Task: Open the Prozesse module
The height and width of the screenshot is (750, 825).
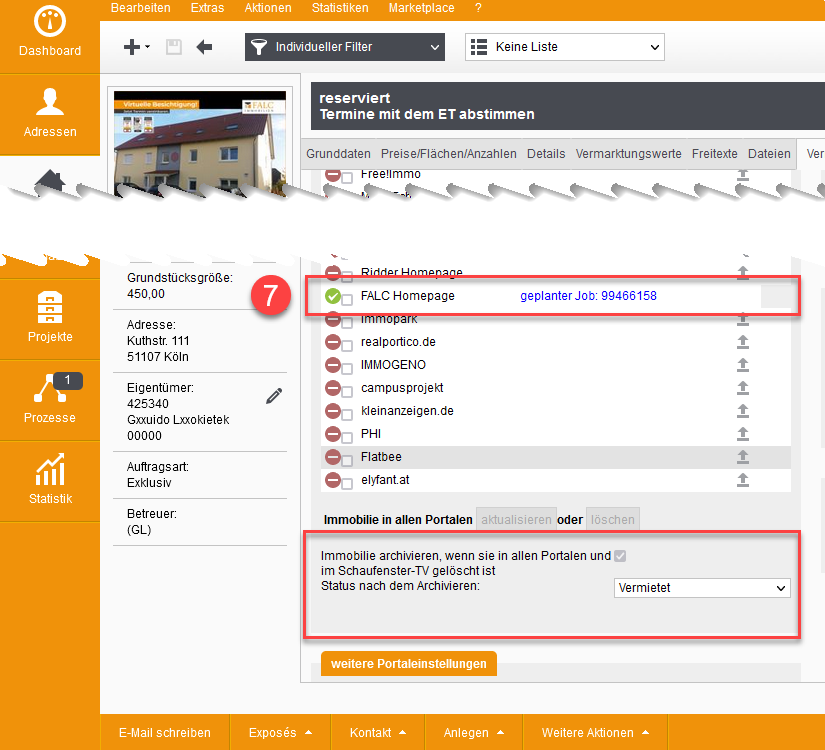Action: (x=50, y=399)
